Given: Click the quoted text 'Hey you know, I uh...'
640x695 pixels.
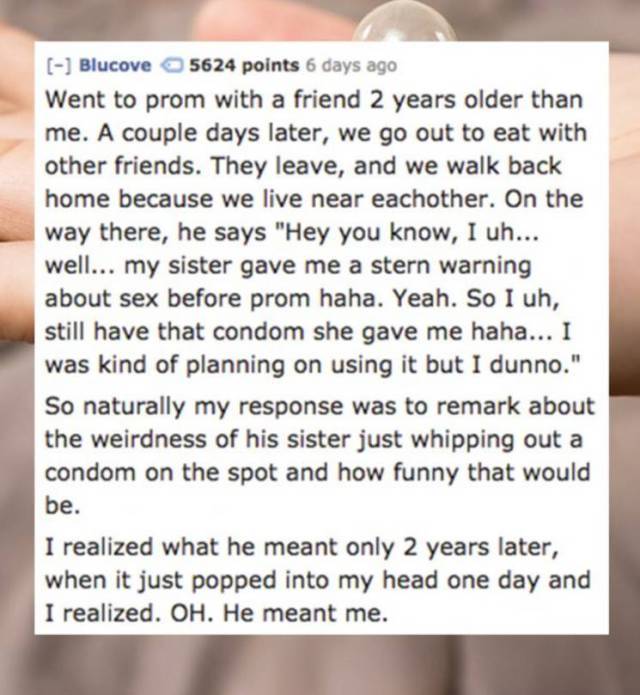Looking at the screenshot, I should pyautogui.click(x=407, y=232).
